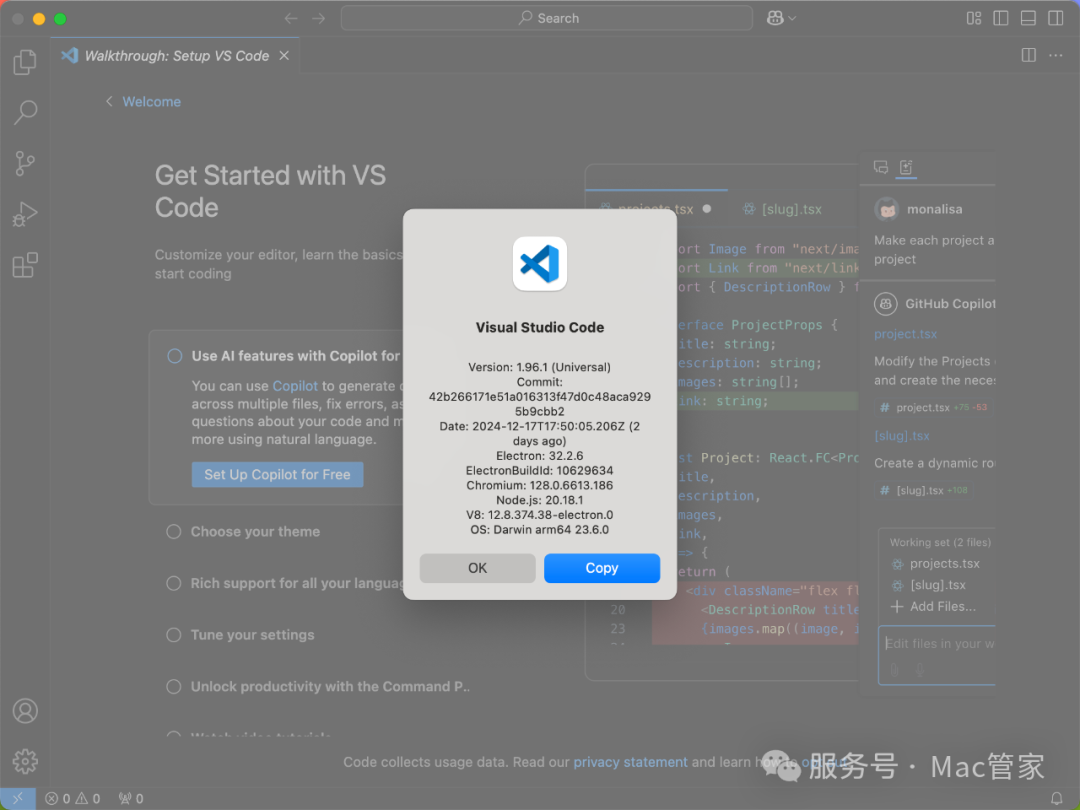Expand the 'Tune your settings' step

click(252, 635)
